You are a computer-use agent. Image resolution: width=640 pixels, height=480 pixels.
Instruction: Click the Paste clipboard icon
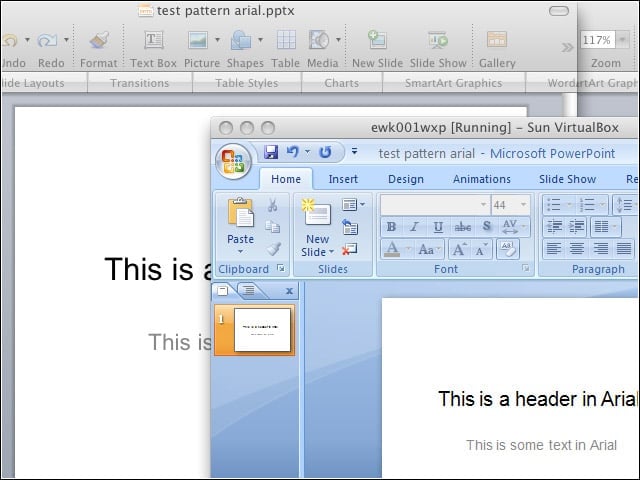(x=240, y=212)
